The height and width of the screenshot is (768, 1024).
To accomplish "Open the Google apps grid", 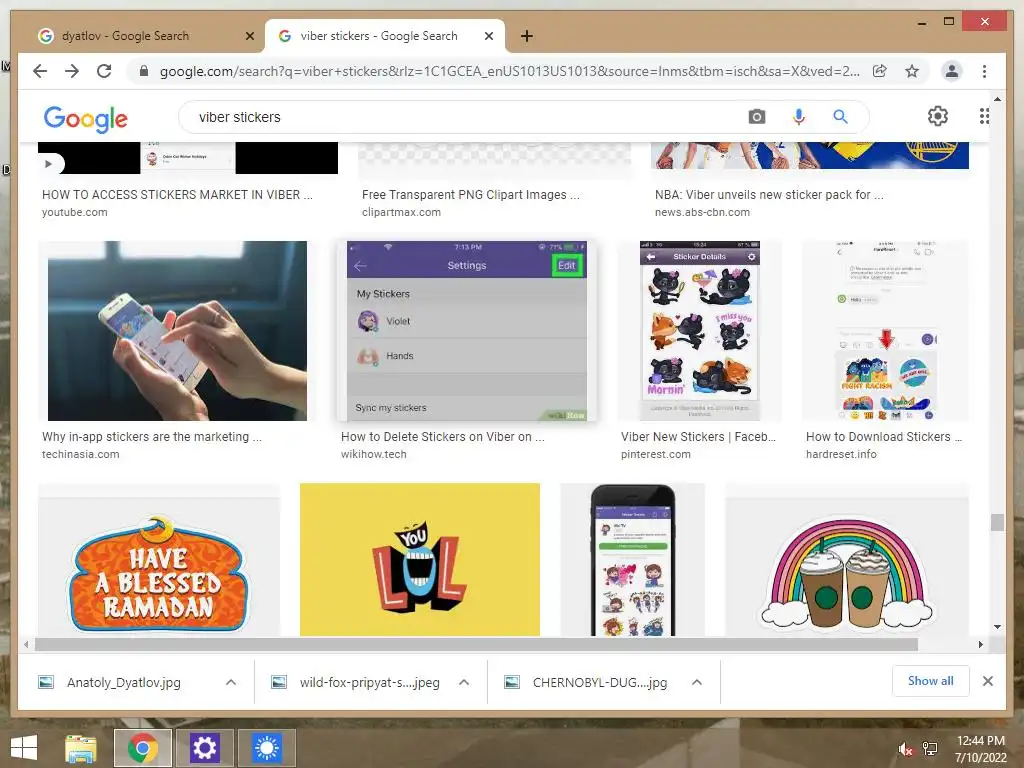I will click(x=984, y=116).
